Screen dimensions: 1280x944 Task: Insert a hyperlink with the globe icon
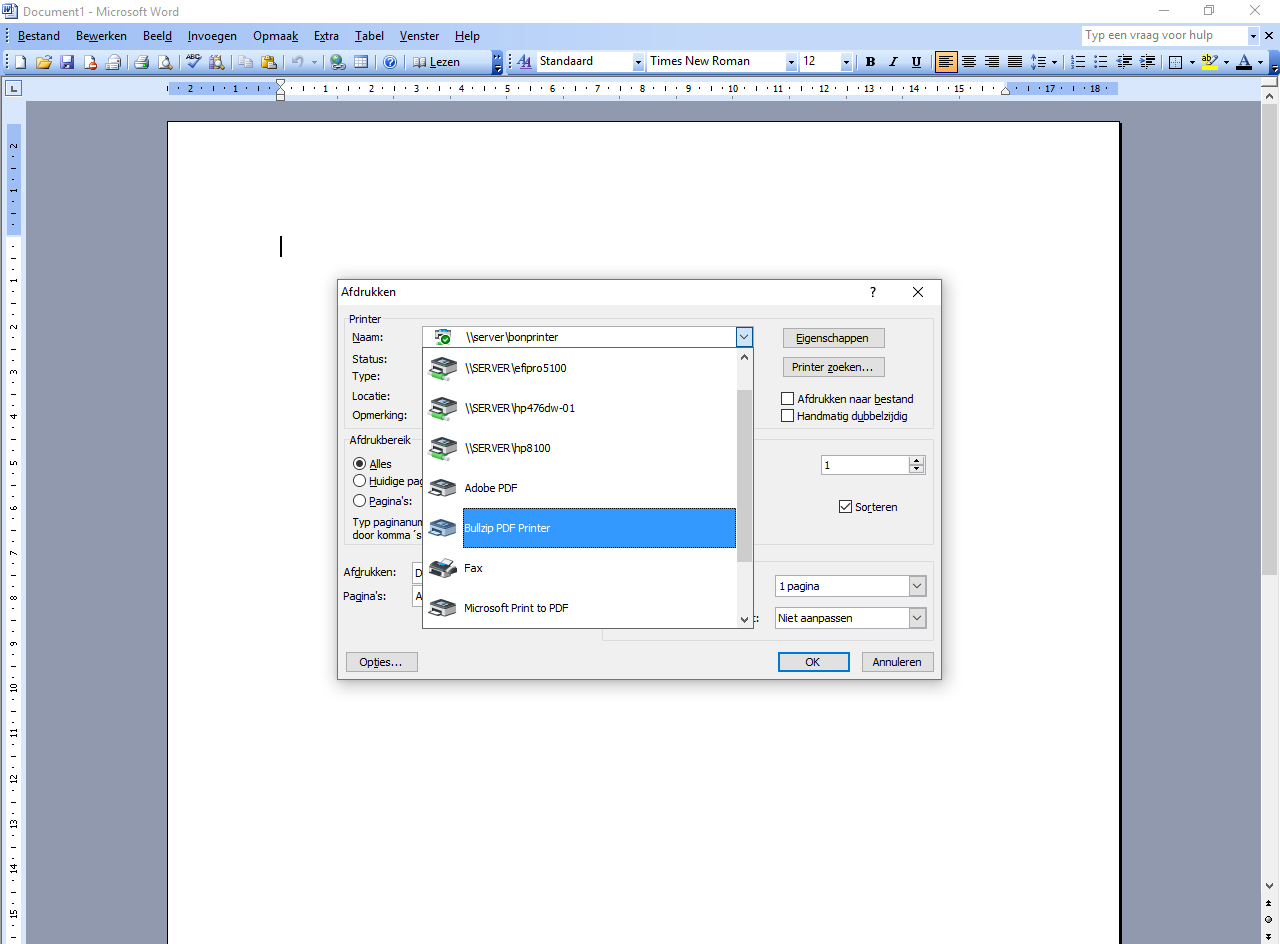click(338, 62)
